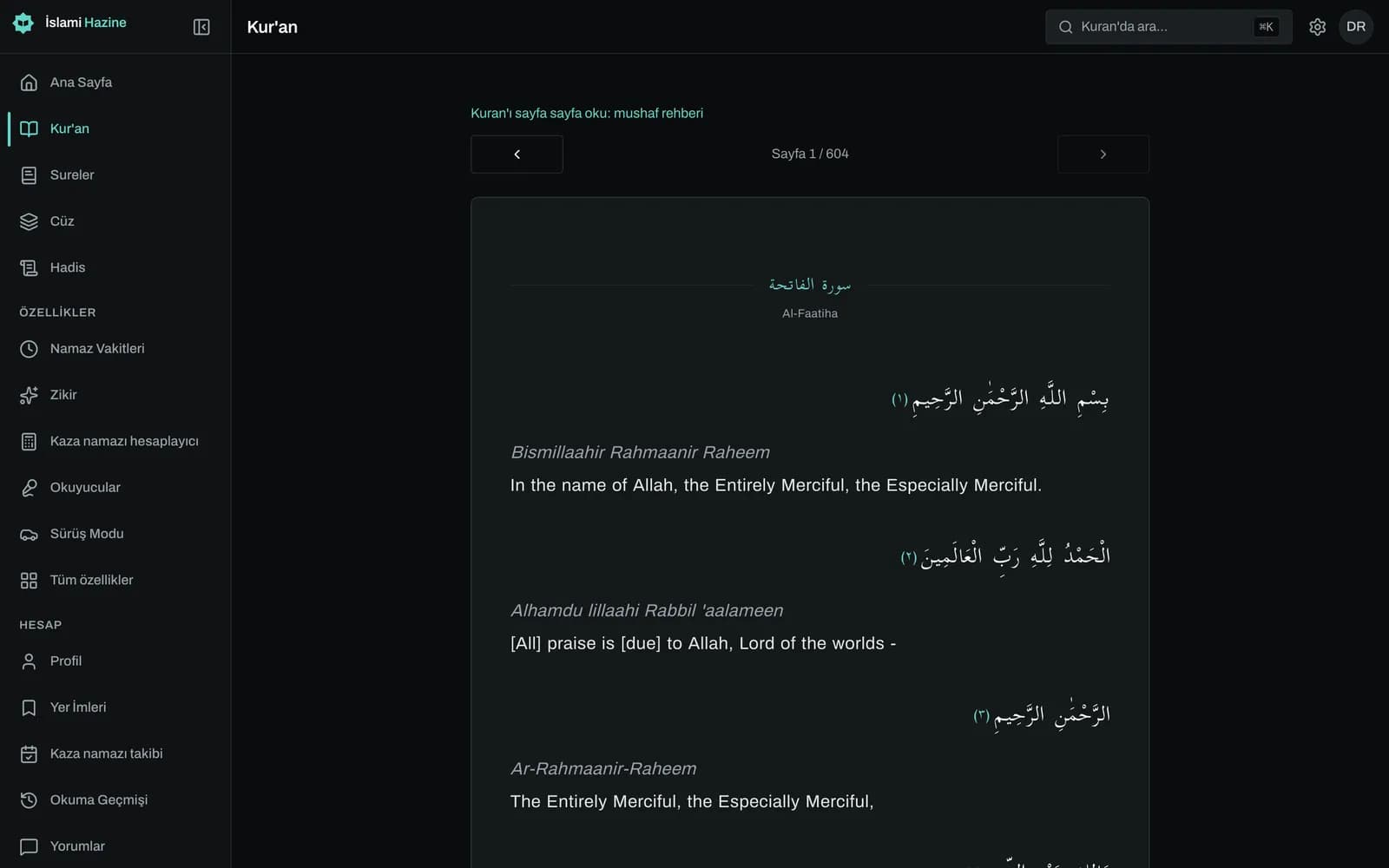Open the Yer İmleri bookmark icon

coord(29,707)
